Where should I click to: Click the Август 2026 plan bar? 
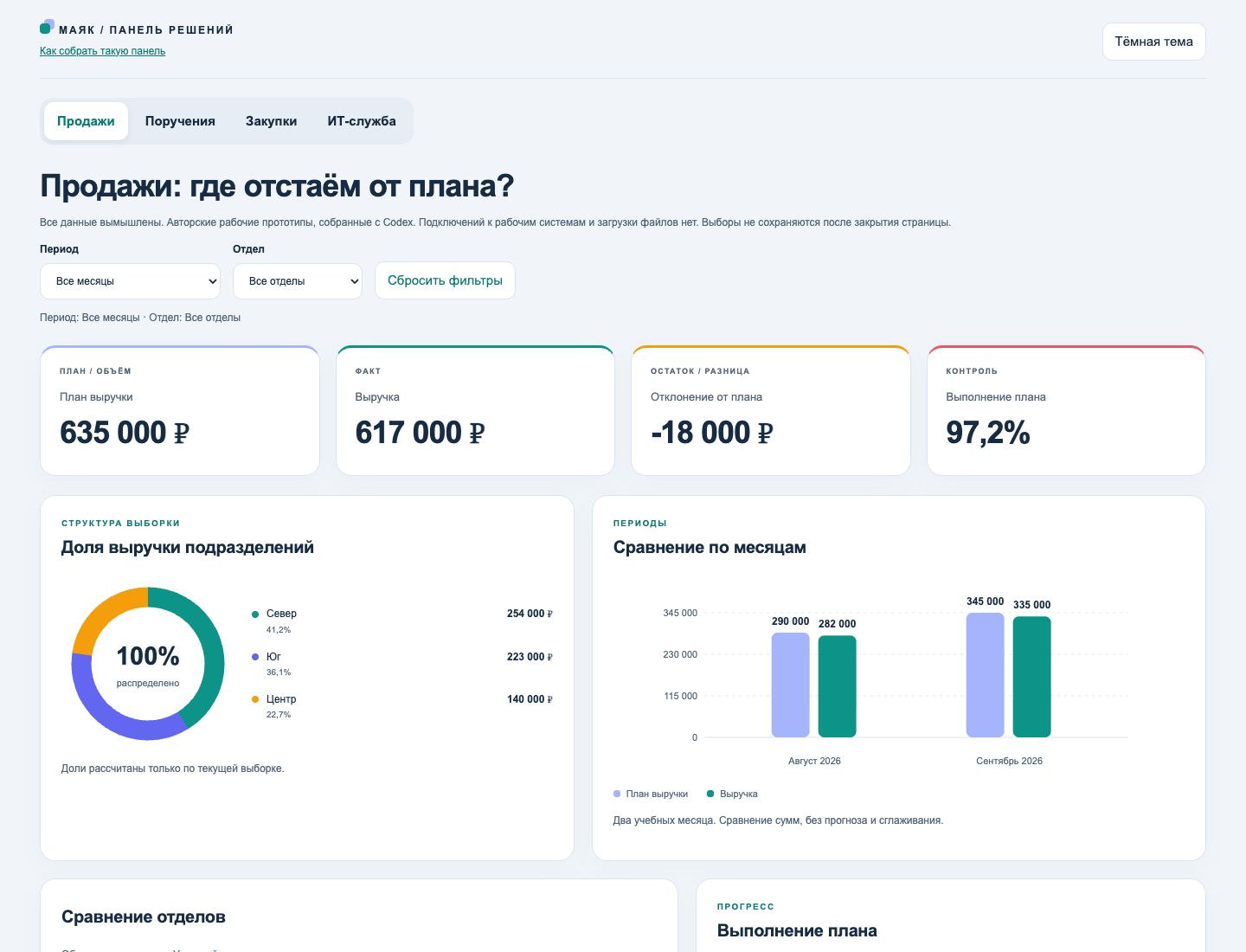click(x=790, y=685)
